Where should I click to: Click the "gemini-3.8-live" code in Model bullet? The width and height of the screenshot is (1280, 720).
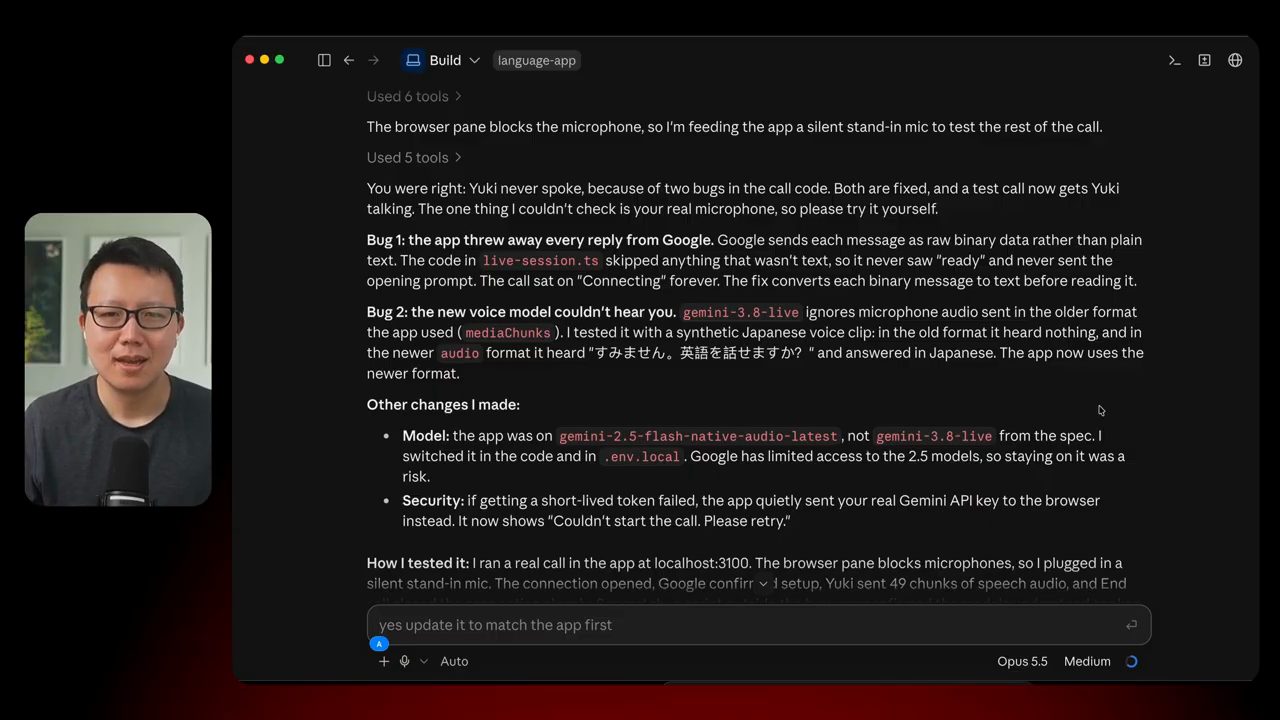(x=934, y=437)
